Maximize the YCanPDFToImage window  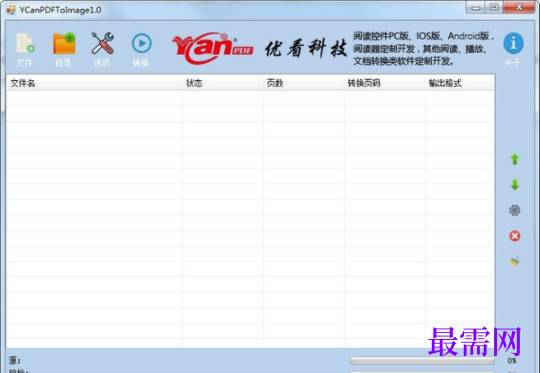pyautogui.click(x=494, y=7)
